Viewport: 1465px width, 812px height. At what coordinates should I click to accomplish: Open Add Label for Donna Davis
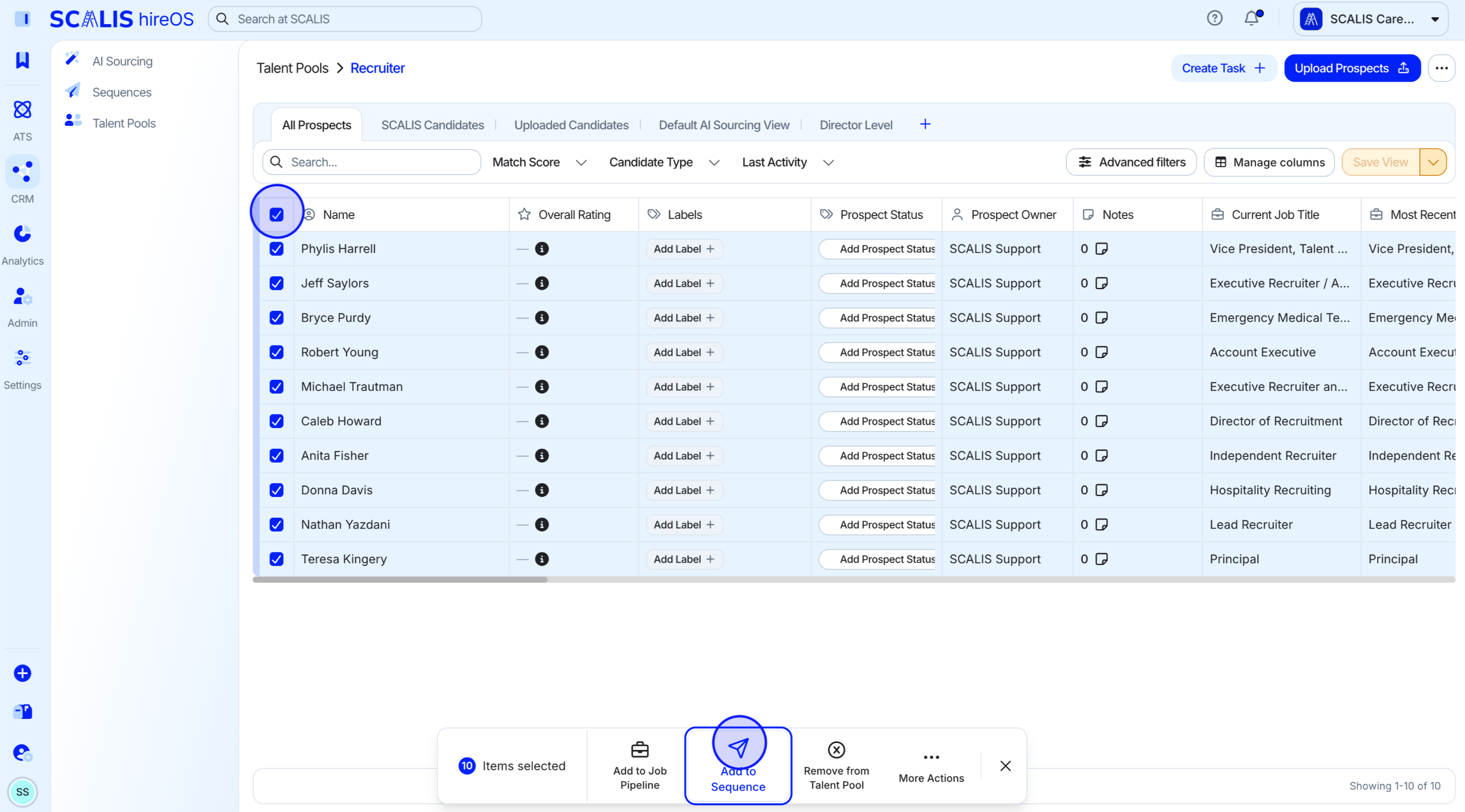(684, 490)
